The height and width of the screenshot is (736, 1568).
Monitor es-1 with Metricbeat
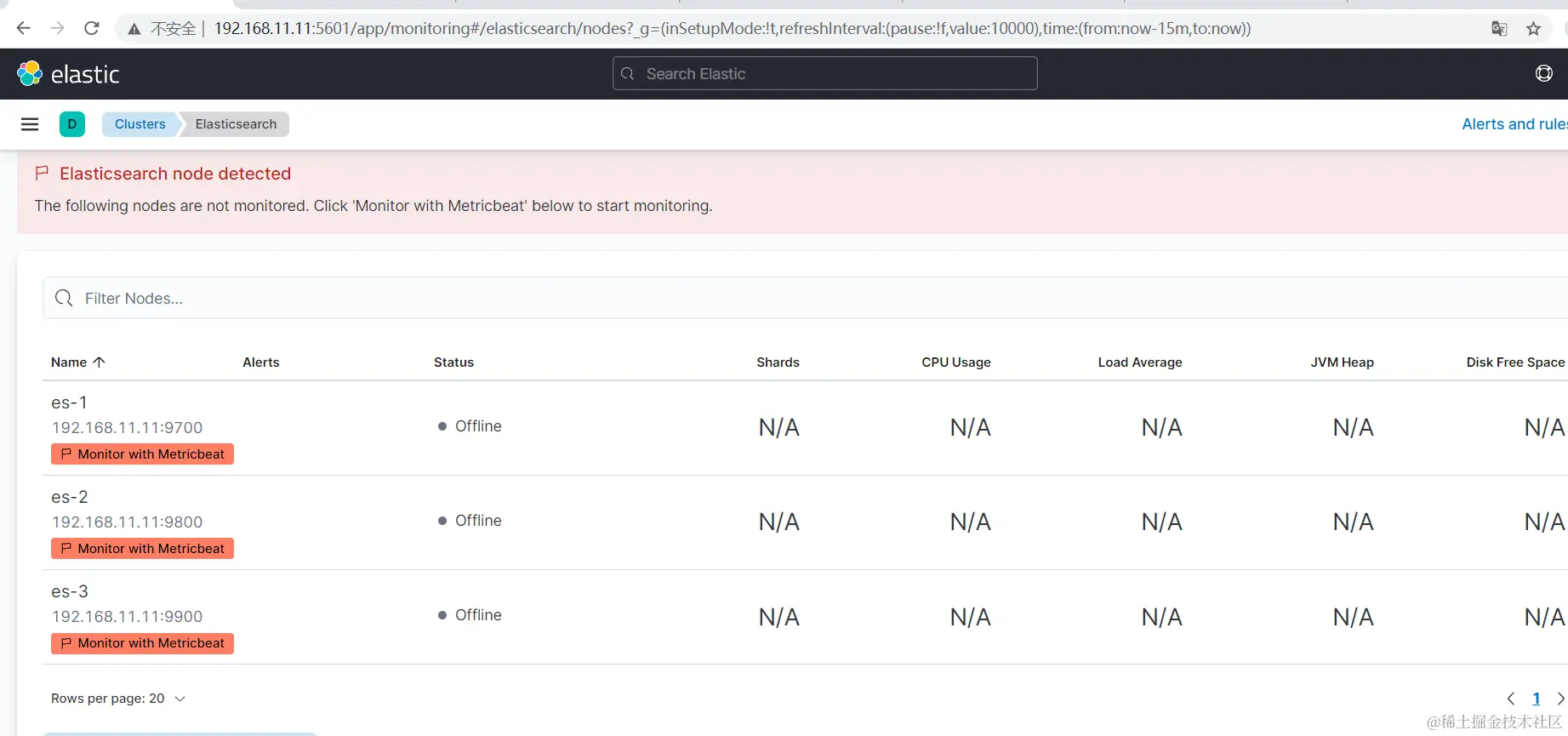pos(142,454)
